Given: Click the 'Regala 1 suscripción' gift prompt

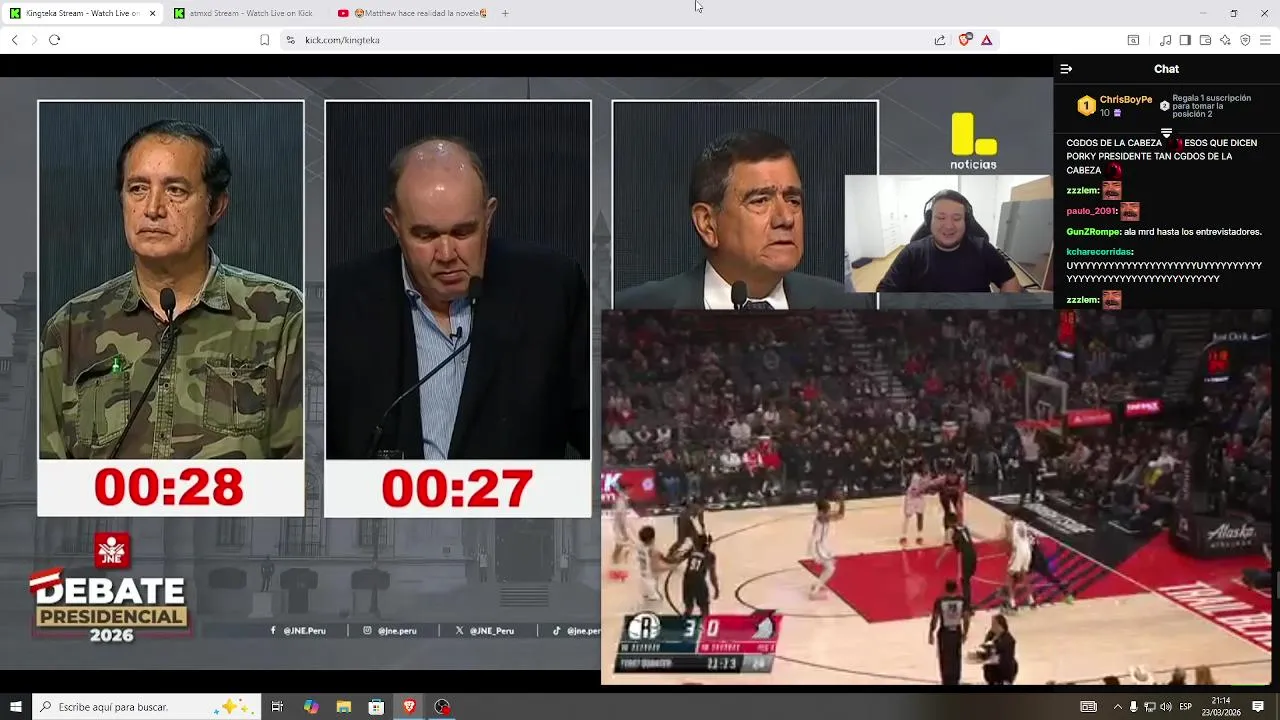Looking at the screenshot, I should click(x=1211, y=106).
